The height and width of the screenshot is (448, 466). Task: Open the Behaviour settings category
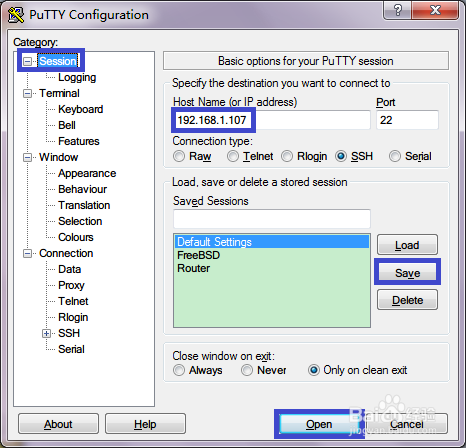[x=82, y=189]
